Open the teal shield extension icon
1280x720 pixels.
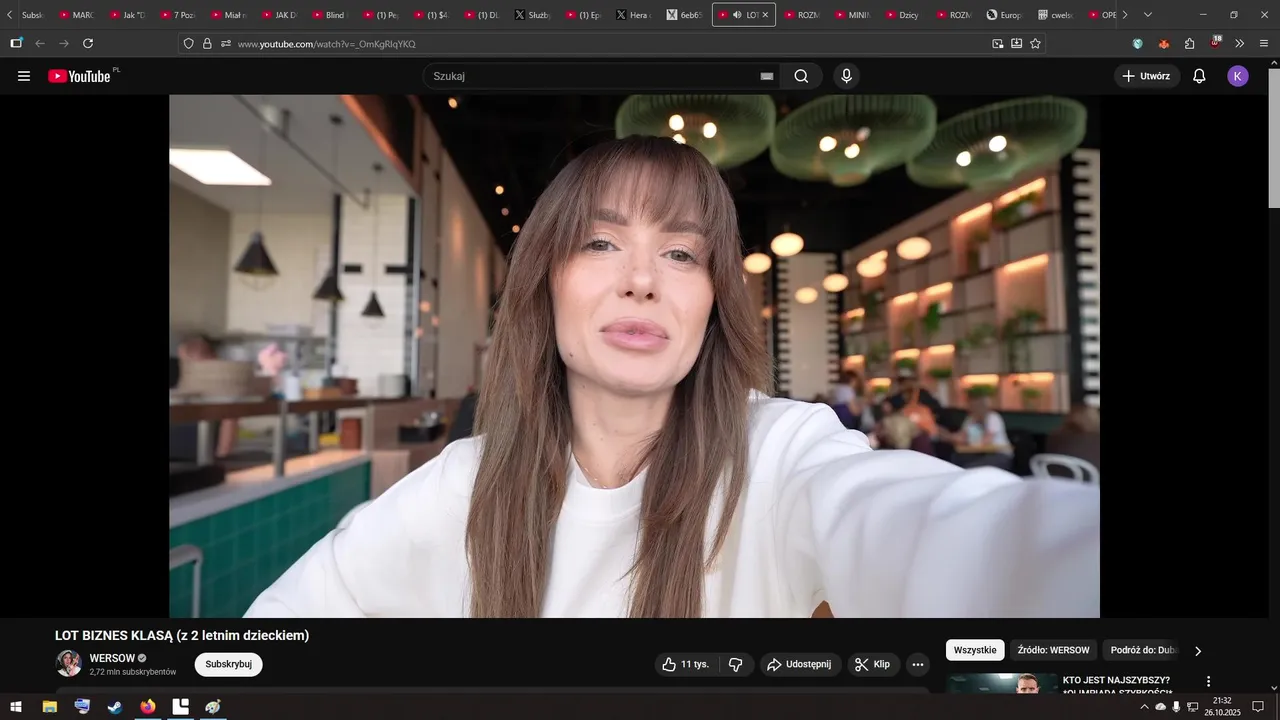coord(1138,44)
